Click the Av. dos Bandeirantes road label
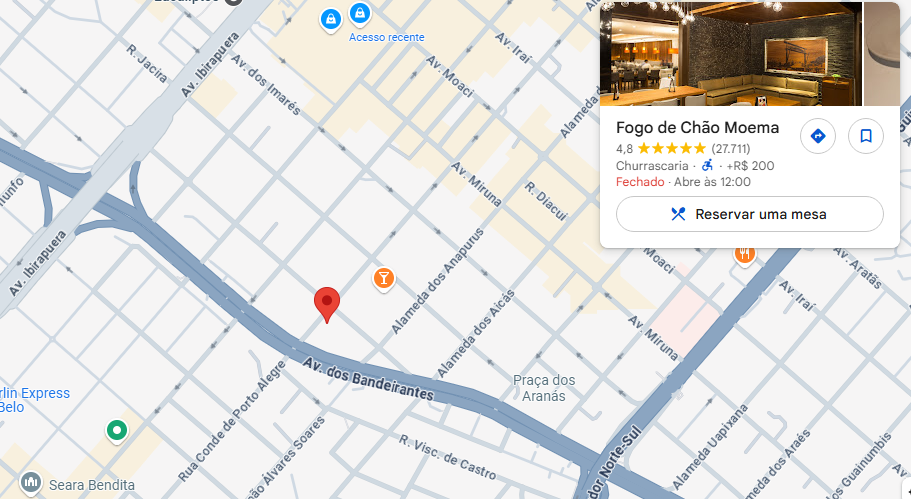Viewport: 911px width, 499px height. tap(368, 379)
